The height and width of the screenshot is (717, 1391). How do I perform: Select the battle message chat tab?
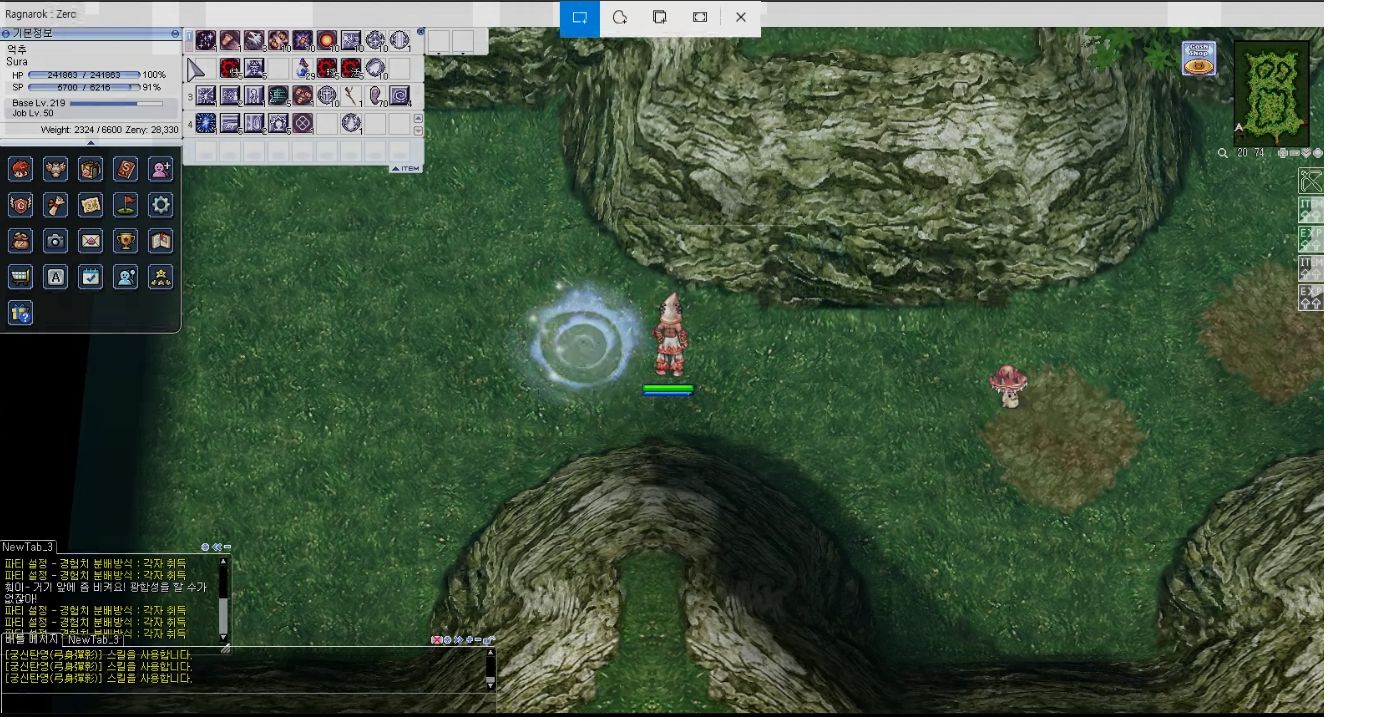30,640
